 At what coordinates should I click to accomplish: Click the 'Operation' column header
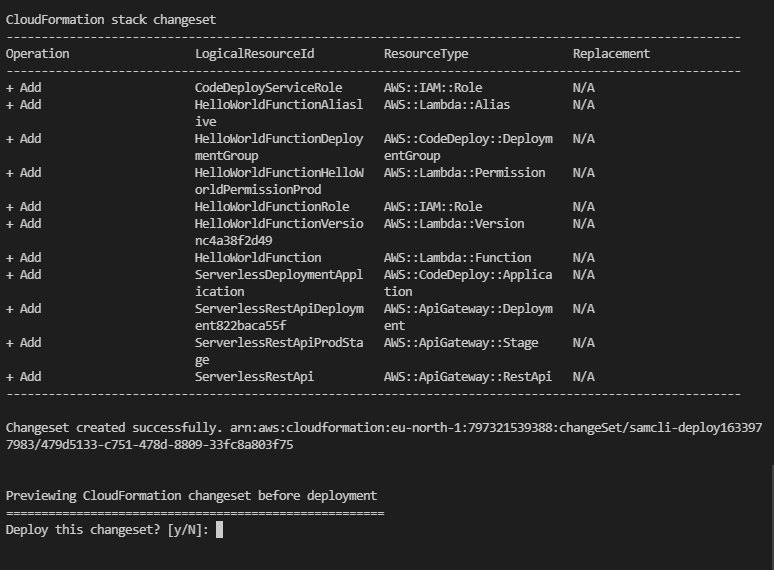(x=38, y=54)
